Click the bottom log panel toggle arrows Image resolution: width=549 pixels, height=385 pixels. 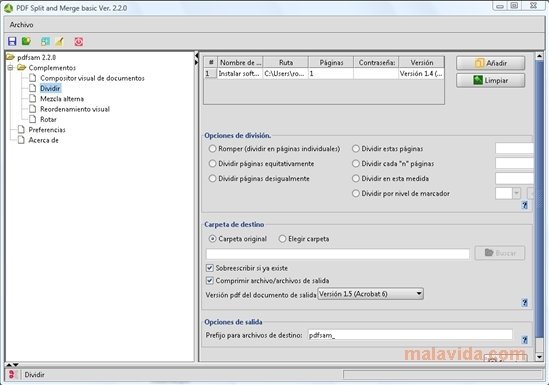point(12,365)
